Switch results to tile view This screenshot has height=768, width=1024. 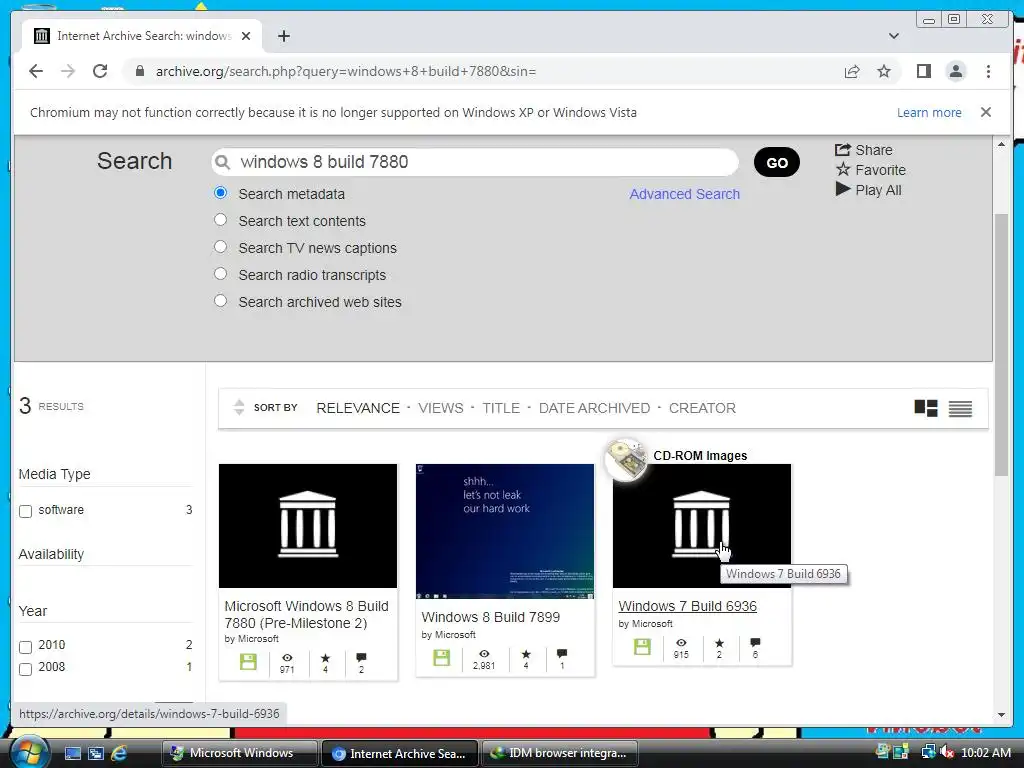click(925, 408)
